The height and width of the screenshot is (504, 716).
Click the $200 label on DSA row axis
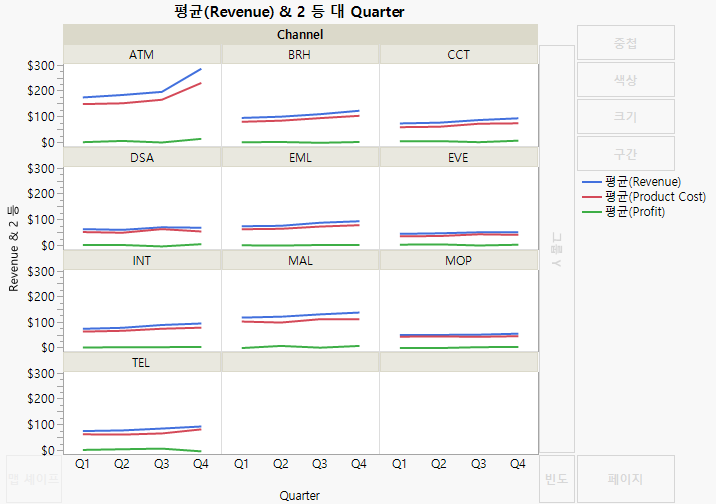(41, 194)
